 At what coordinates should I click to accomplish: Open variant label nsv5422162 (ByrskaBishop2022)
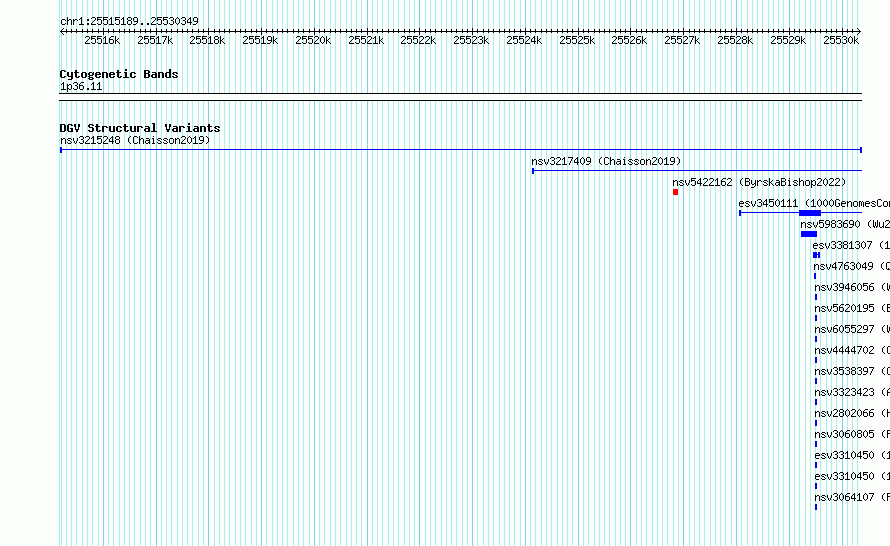pyautogui.click(x=759, y=182)
